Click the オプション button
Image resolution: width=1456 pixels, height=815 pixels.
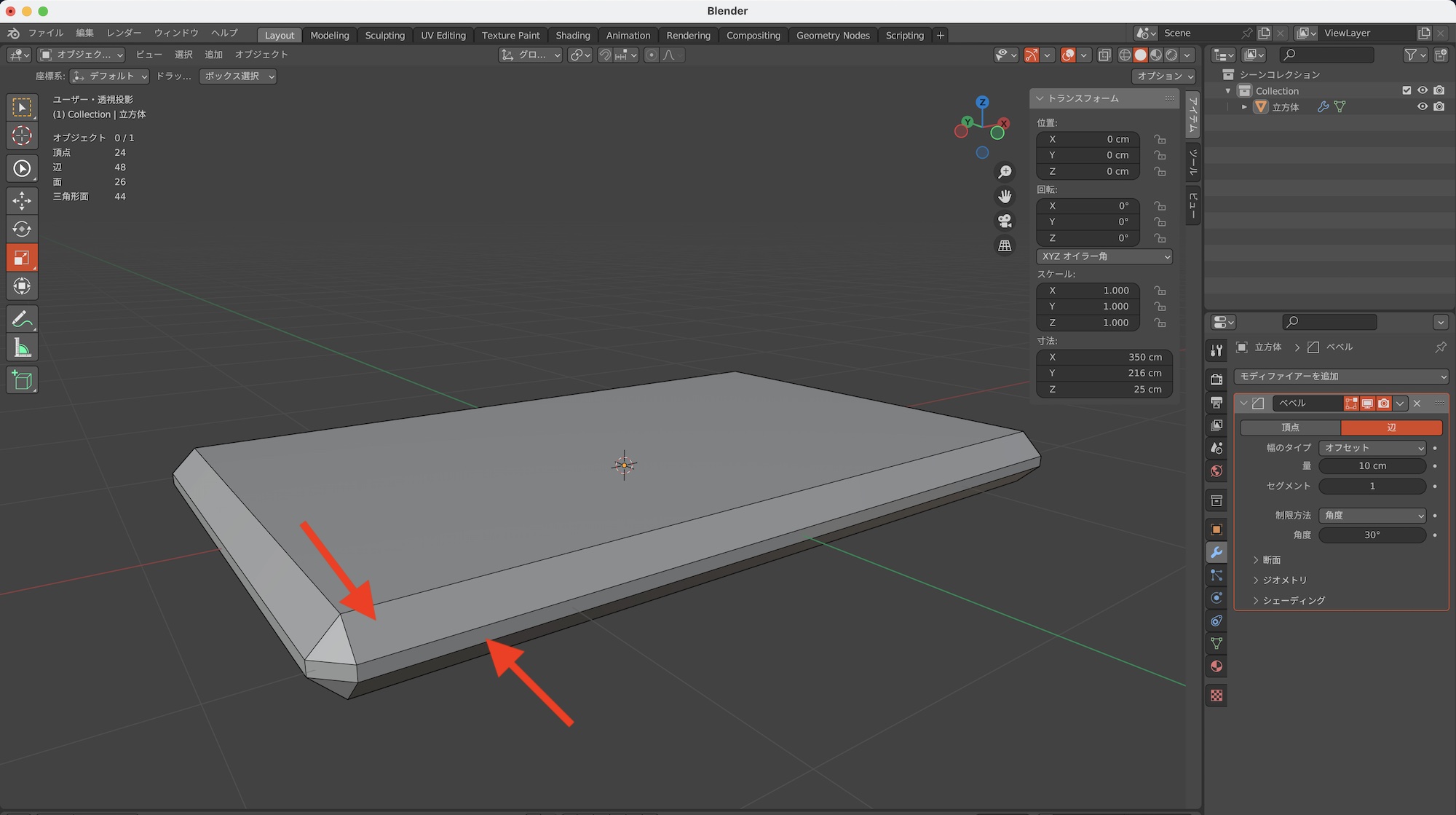tap(1164, 76)
